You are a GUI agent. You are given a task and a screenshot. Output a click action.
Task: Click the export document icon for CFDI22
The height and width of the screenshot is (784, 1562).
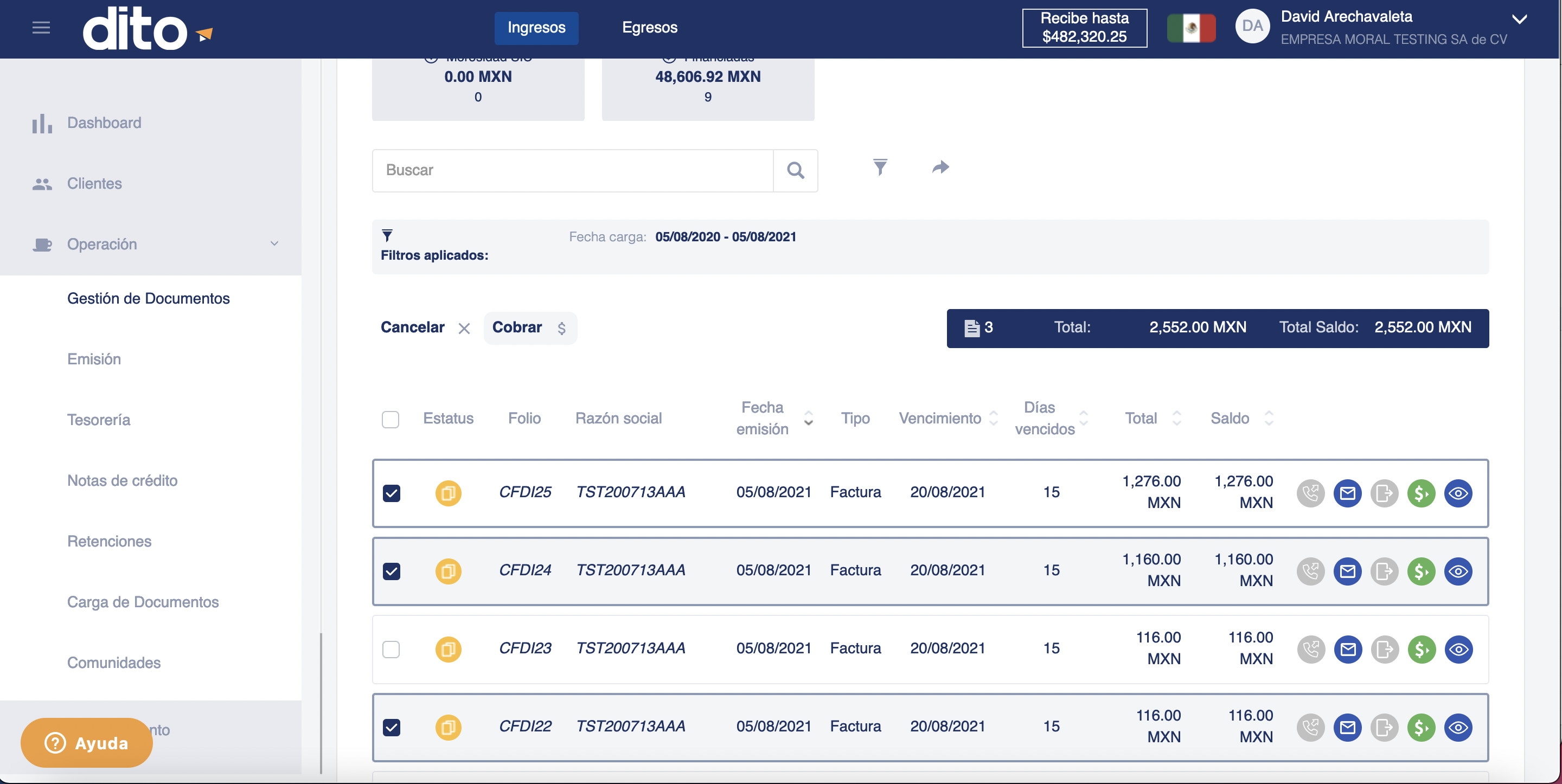pyautogui.click(x=1384, y=727)
